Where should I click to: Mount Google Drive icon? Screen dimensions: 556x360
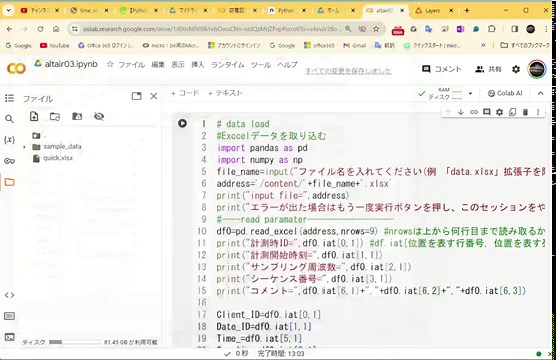77,116
